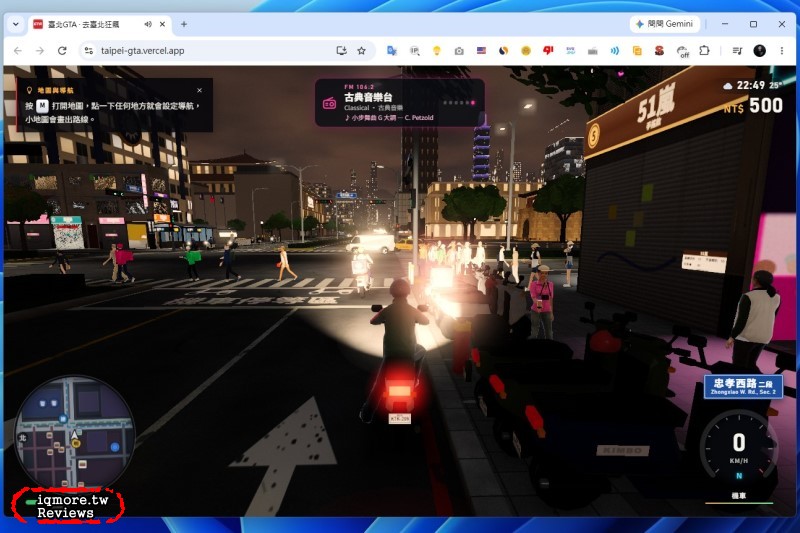Dismiss the 地圖與導航 hint panel
The height and width of the screenshot is (533, 800).
(x=199, y=90)
